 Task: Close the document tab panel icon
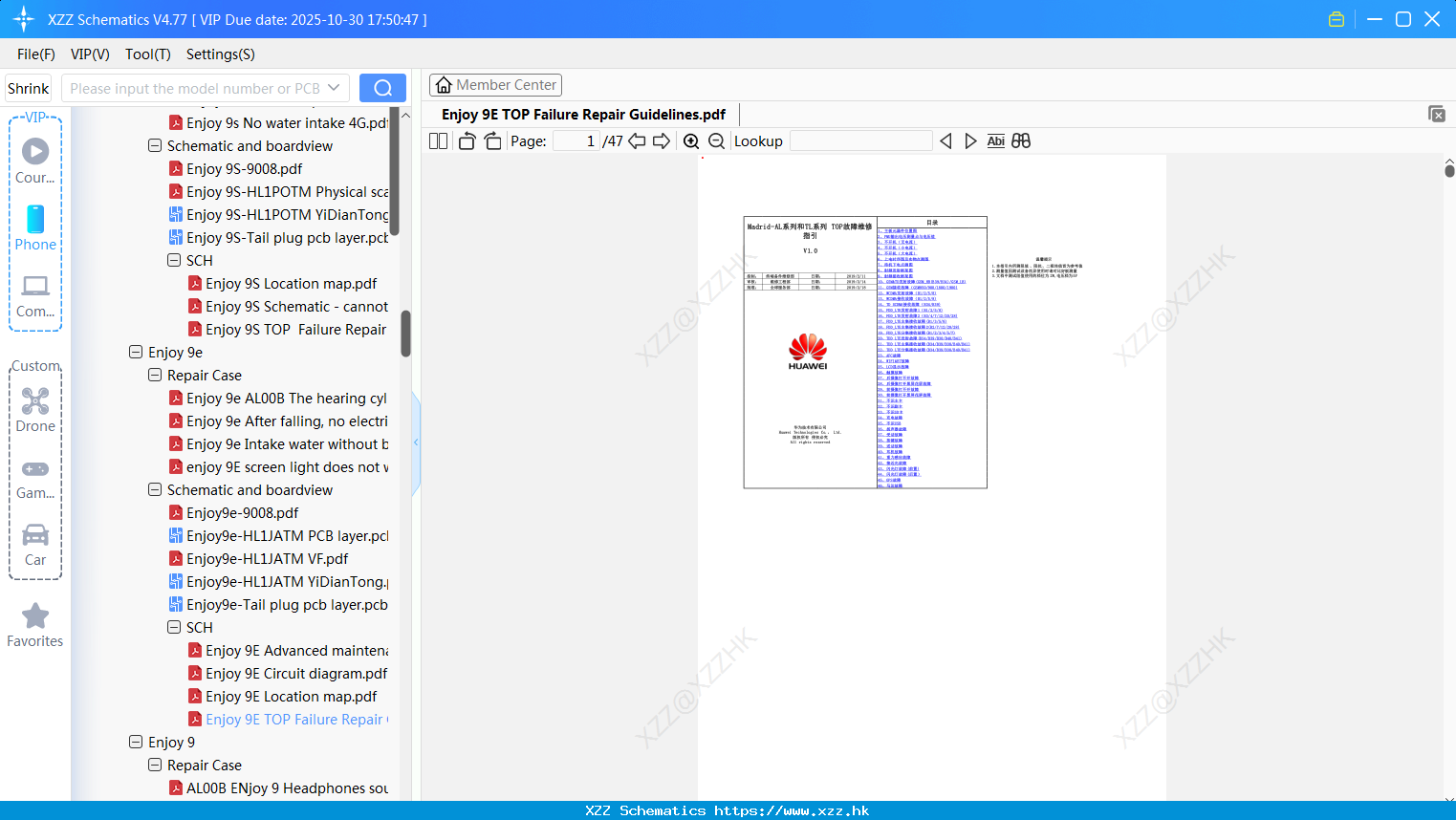(x=1436, y=114)
